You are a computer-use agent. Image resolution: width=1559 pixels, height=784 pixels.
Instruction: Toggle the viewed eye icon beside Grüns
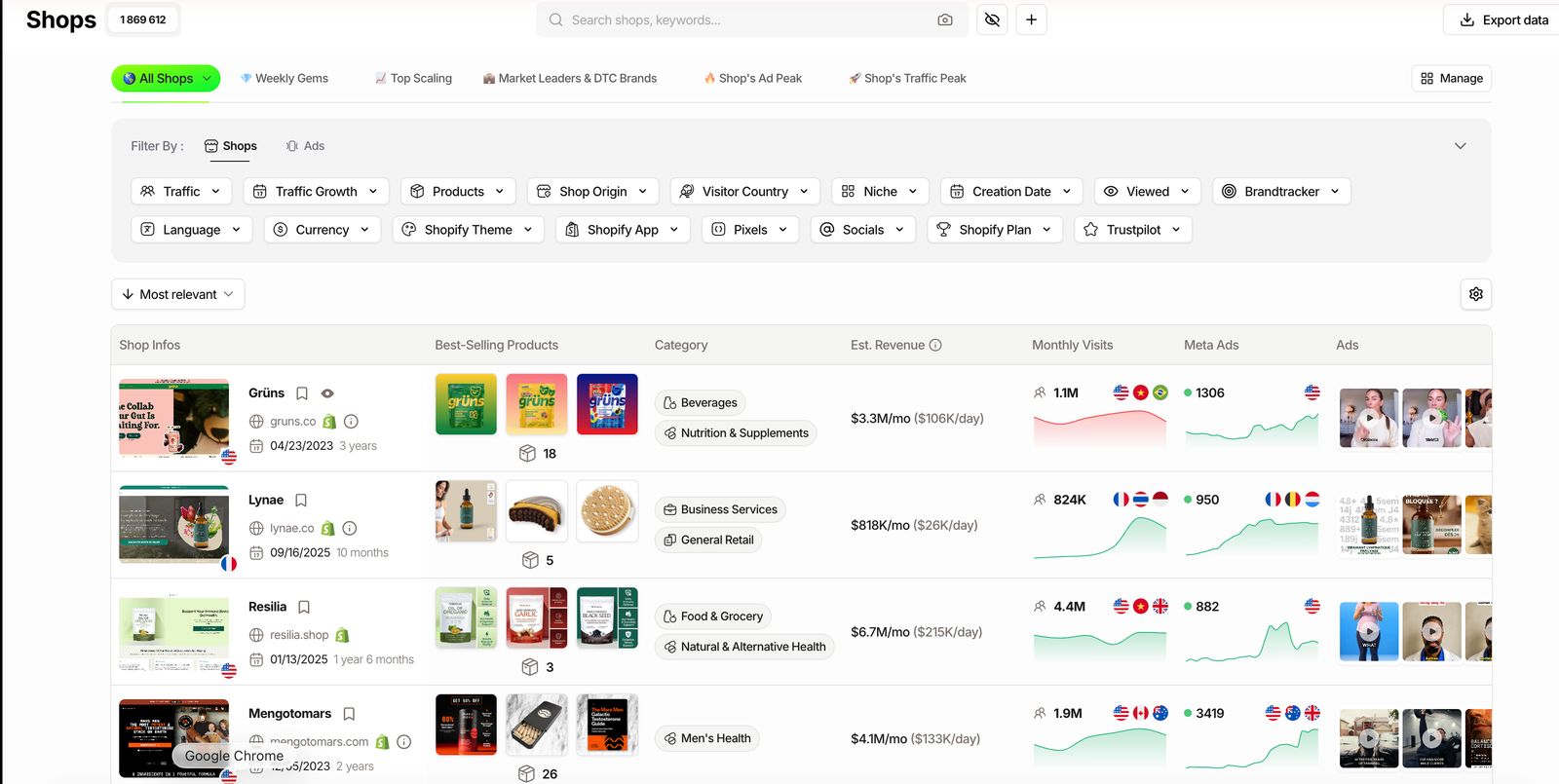327,393
